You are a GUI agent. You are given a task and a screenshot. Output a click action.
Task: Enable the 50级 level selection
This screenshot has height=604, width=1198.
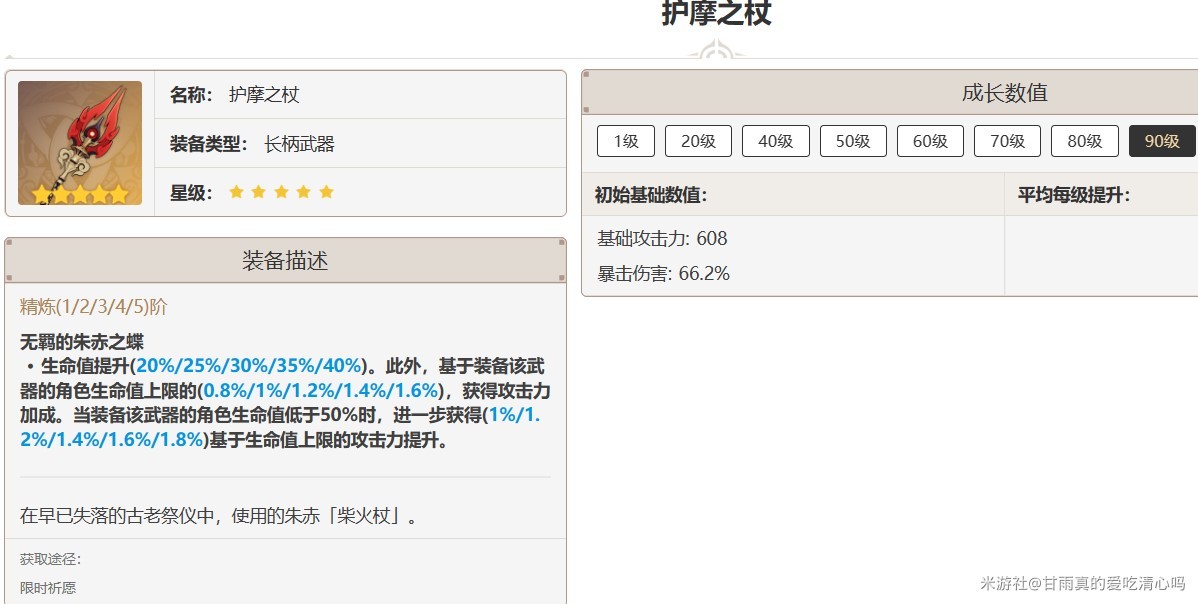853,141
